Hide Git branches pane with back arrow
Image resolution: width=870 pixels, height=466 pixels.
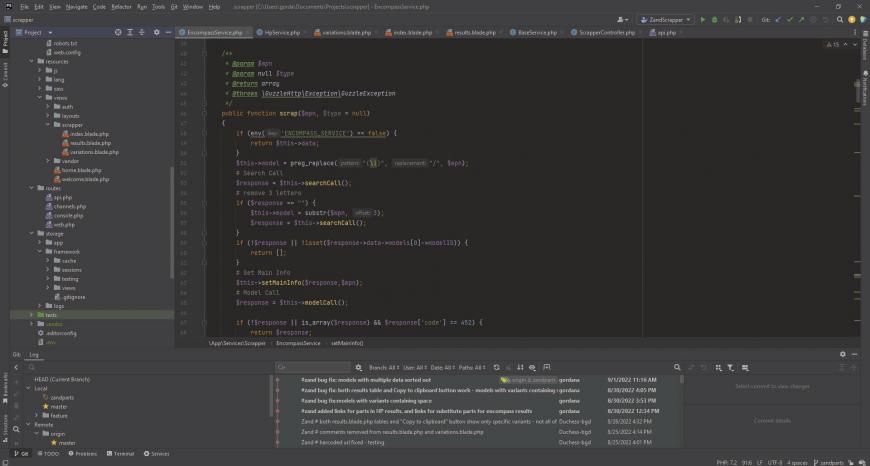16,367
